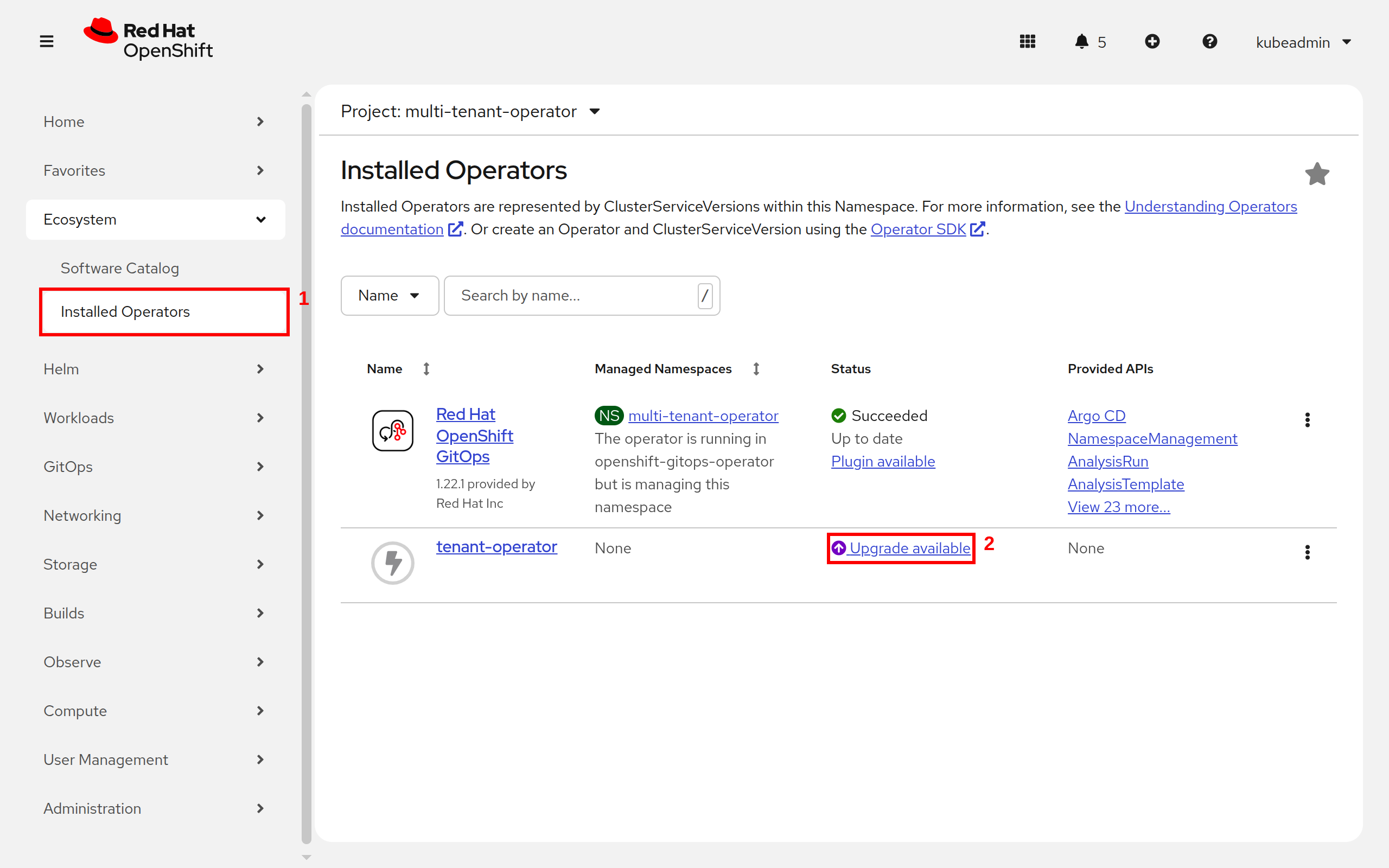Click the Plugin available link
Screen dimensions: 1389x868
point(883,462)
